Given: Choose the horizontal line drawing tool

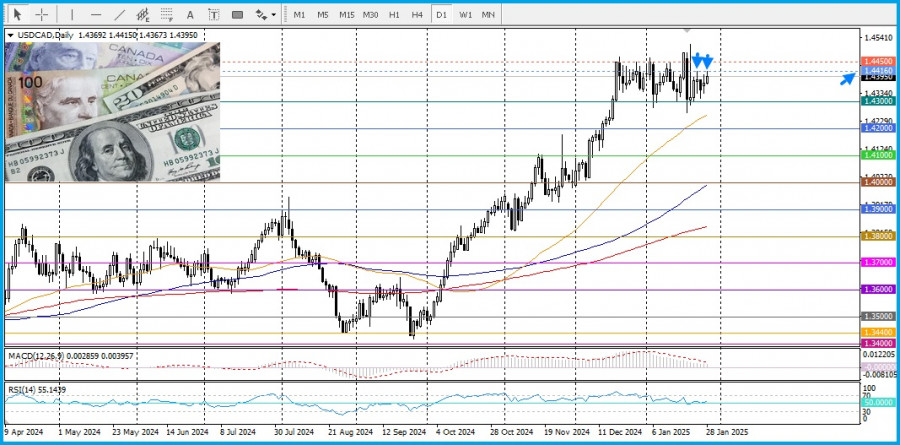Looking at the screenshot, I should pos(96,15).
